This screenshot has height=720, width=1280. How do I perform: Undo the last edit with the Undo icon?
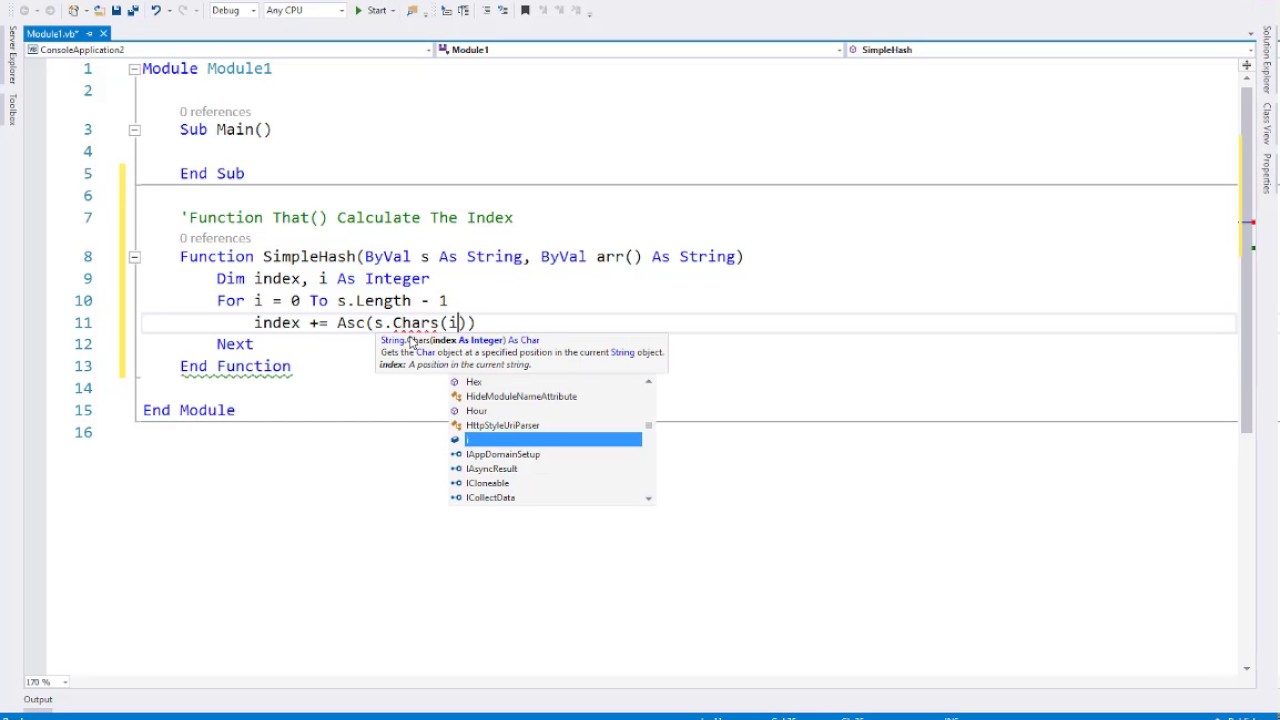tap(155, 10)
